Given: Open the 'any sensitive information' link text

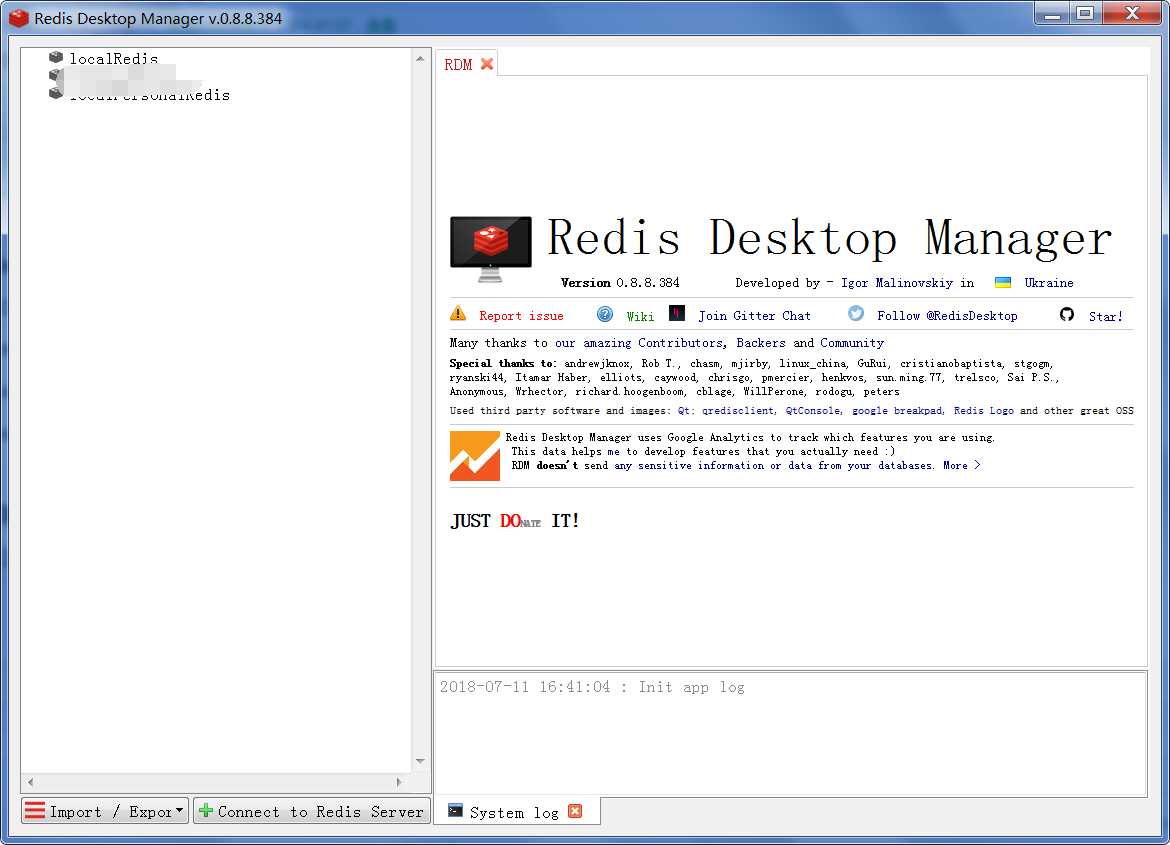Looking at the screenshot, I should coord(689,465).
